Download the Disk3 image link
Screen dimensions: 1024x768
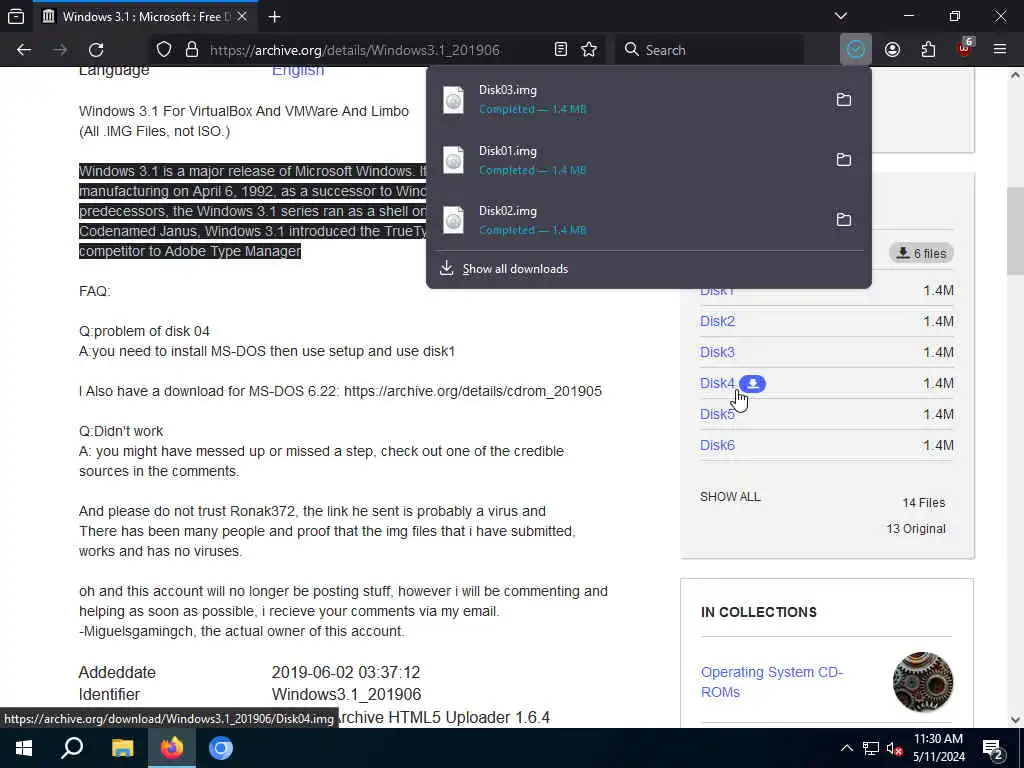point(717,352)
